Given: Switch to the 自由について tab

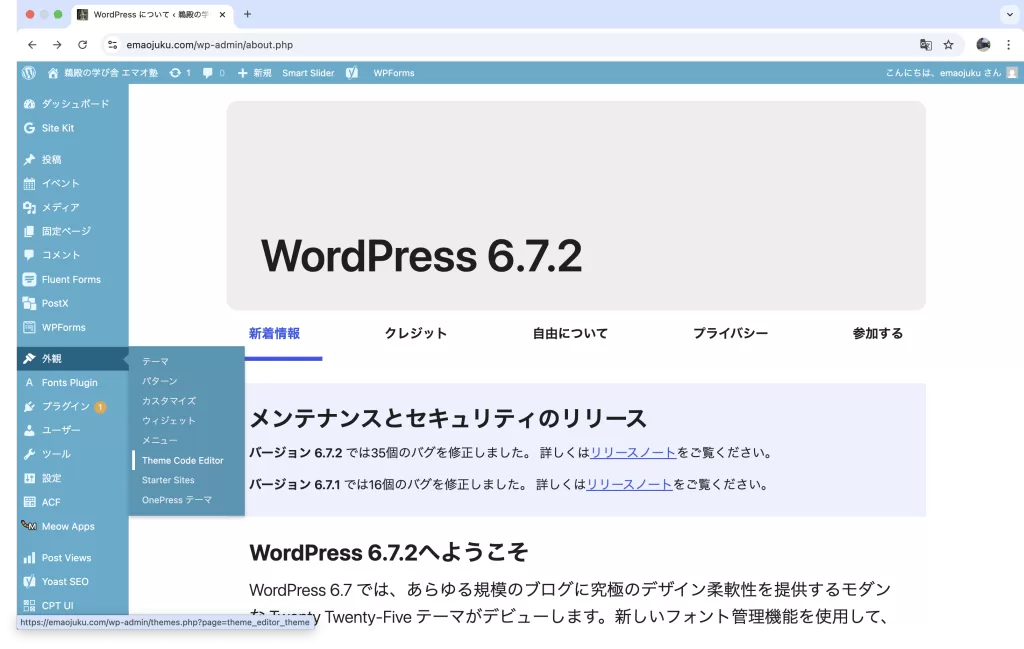Looking at the screenshot, I should (570, 334).
